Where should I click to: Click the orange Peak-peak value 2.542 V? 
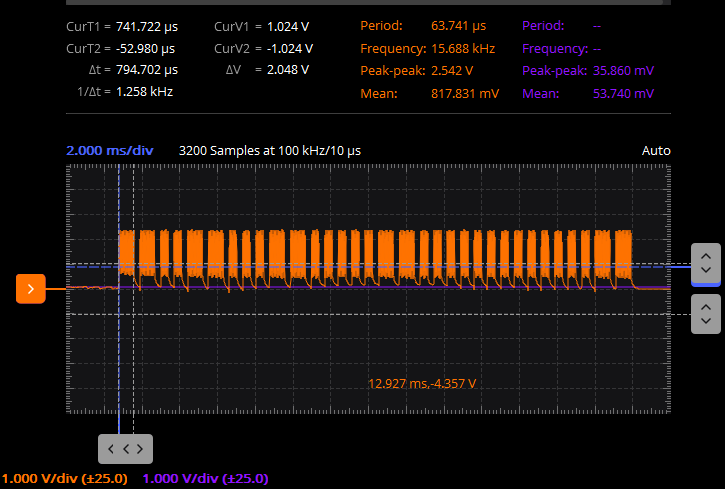coord(452,71)
